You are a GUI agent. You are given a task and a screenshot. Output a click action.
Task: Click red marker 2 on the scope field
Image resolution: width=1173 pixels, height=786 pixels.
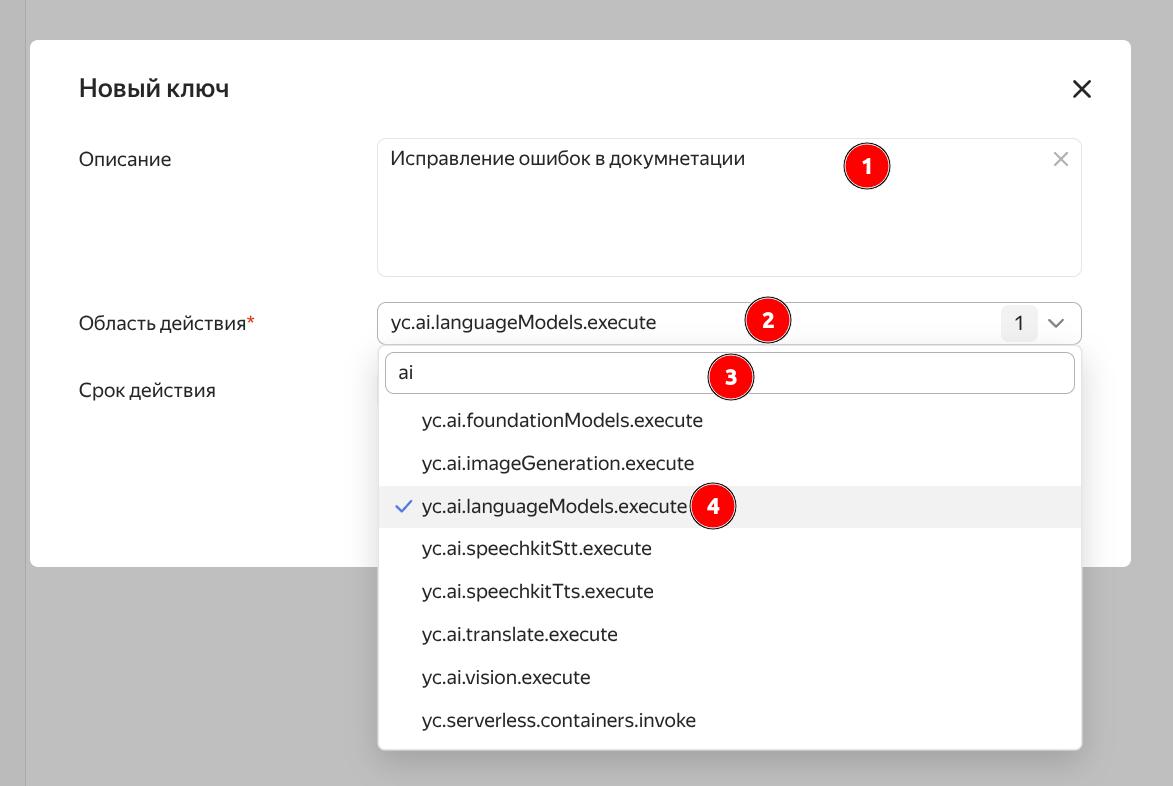(767, 321)
